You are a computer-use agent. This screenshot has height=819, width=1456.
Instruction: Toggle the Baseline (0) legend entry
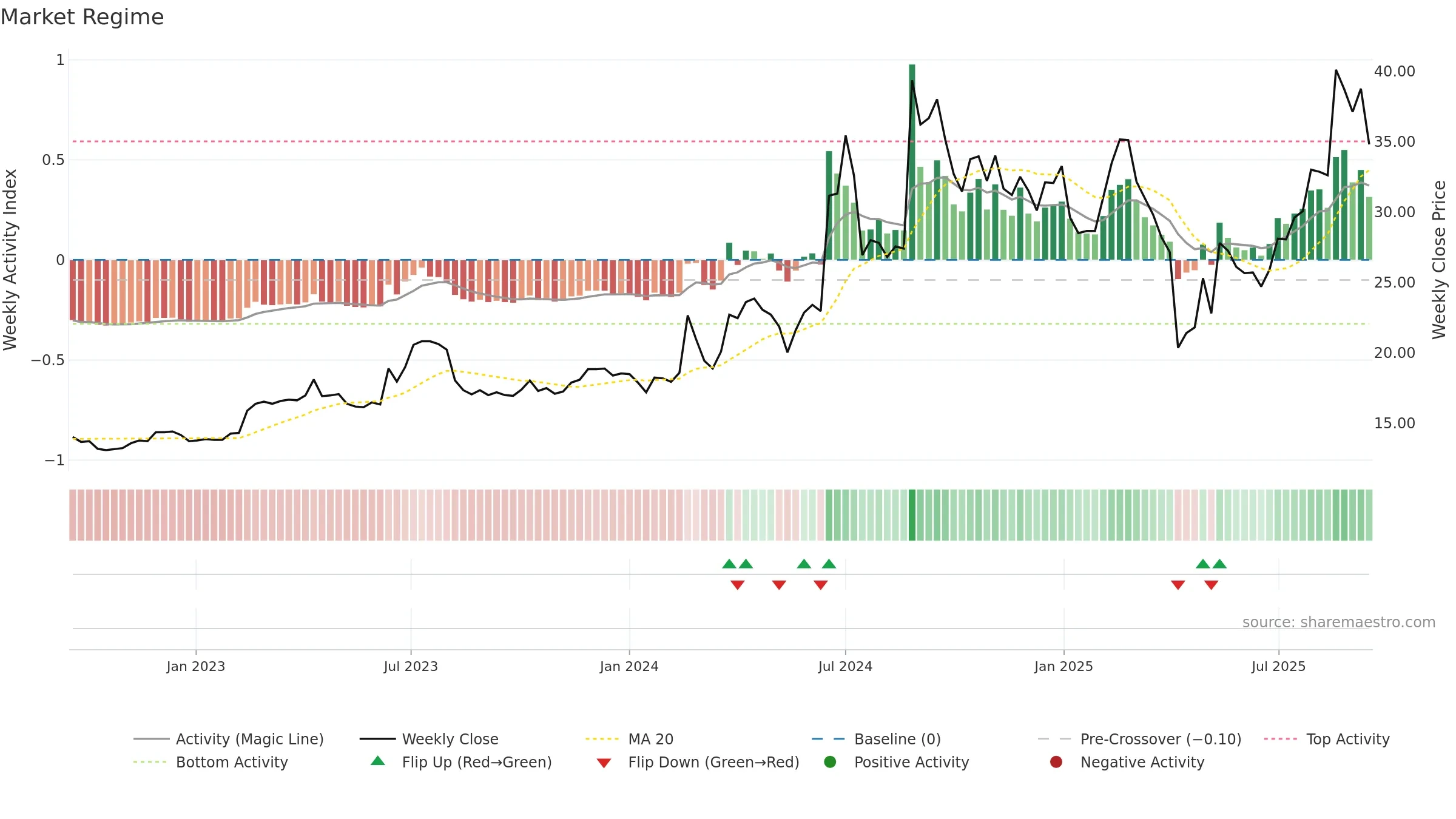click(876, 739)
